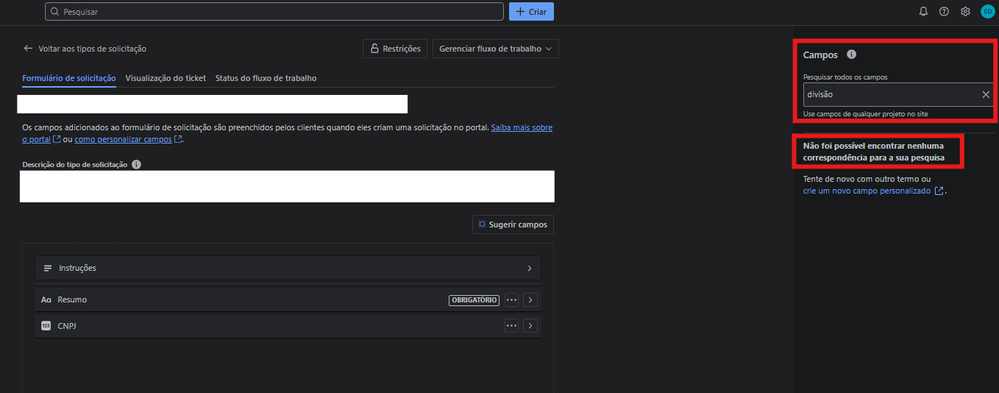Viewport: 999px width, 393px height.
Task: Expand the Instruções section chevron
Action: (529, 268)
